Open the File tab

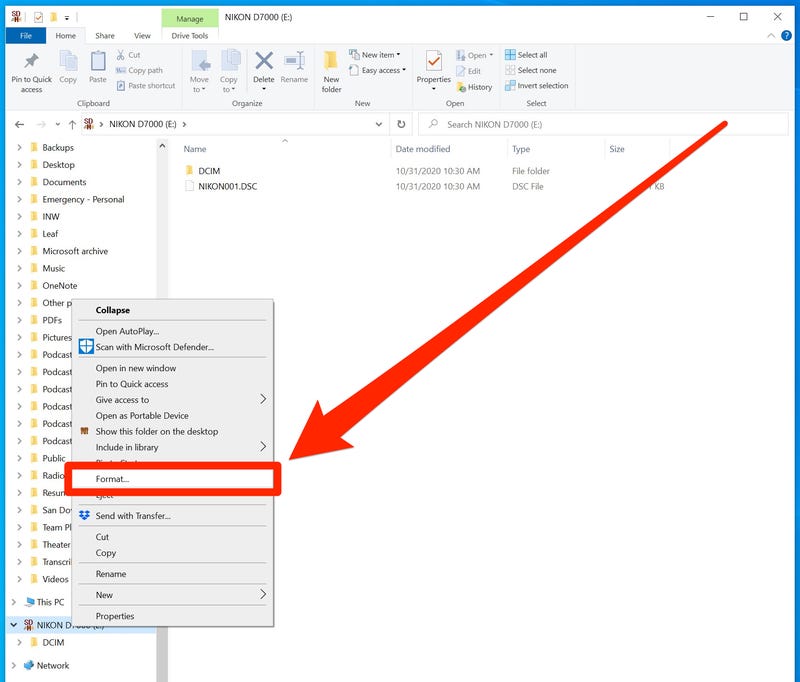pos(26,36)
